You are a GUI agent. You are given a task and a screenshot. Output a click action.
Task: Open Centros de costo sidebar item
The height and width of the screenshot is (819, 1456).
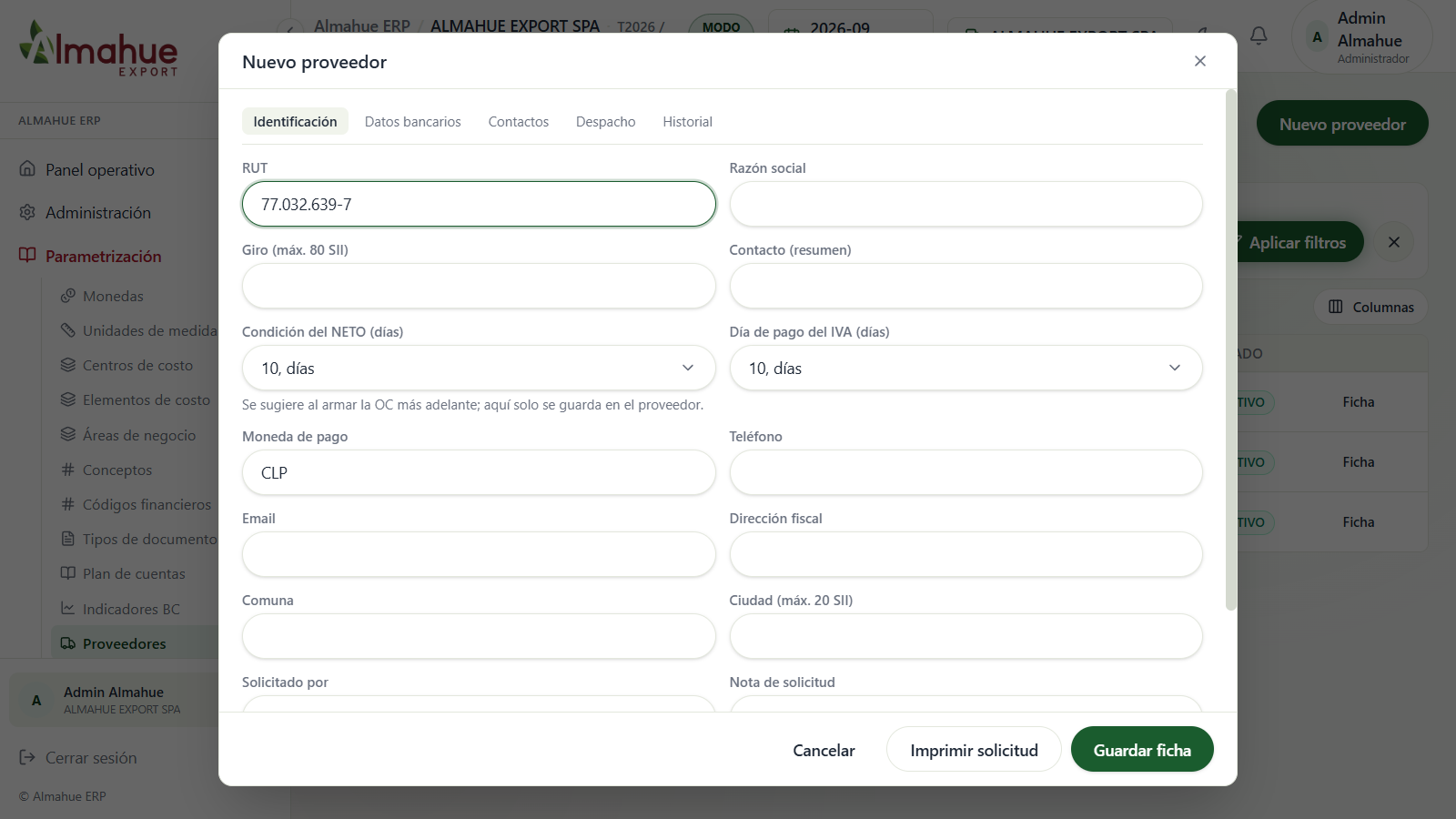tap(137, 365)
